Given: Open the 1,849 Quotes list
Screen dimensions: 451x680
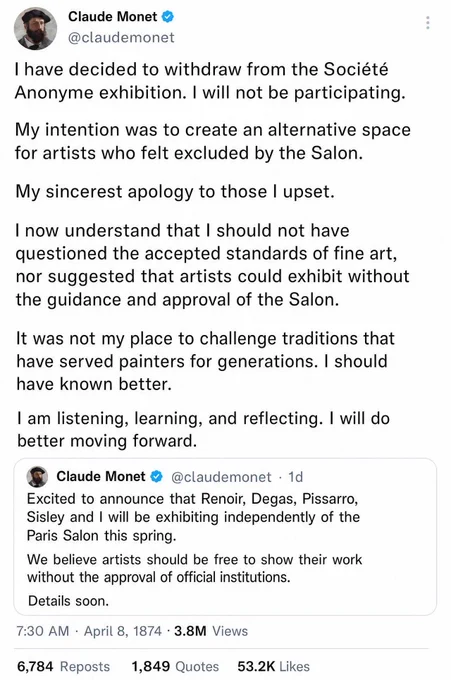Looking at the screenshot, I should [x=175, y=666].
